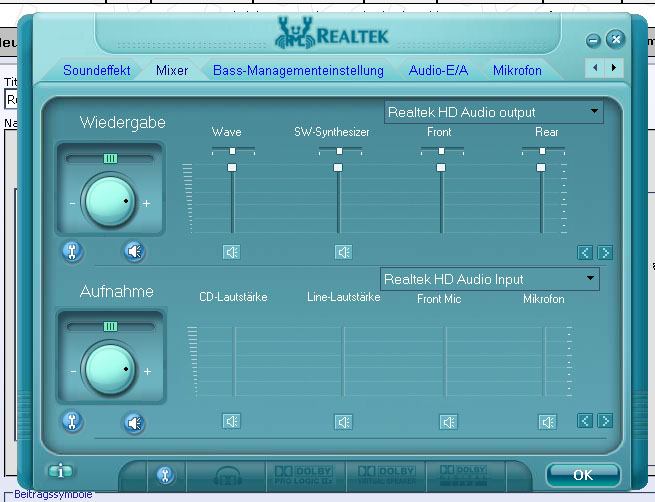Click the Wiedergabe volume knob
Screen dimensions: 655x502
(x=109, y=202)
